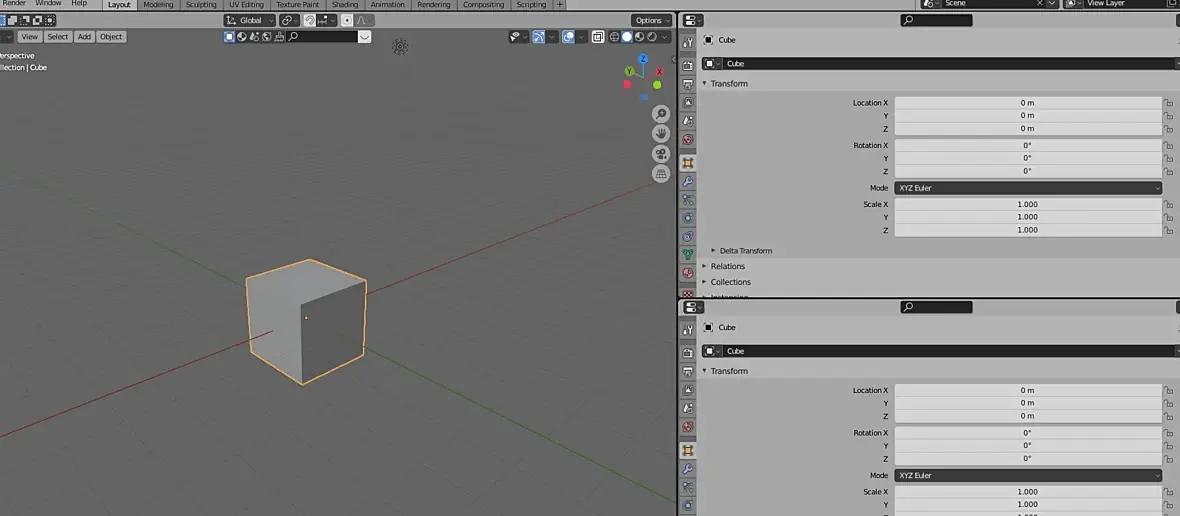The width and height of the screenshot is (1180, 516).
Task: Lock Rotation Z in lower properties panel
Action: 1168,459
